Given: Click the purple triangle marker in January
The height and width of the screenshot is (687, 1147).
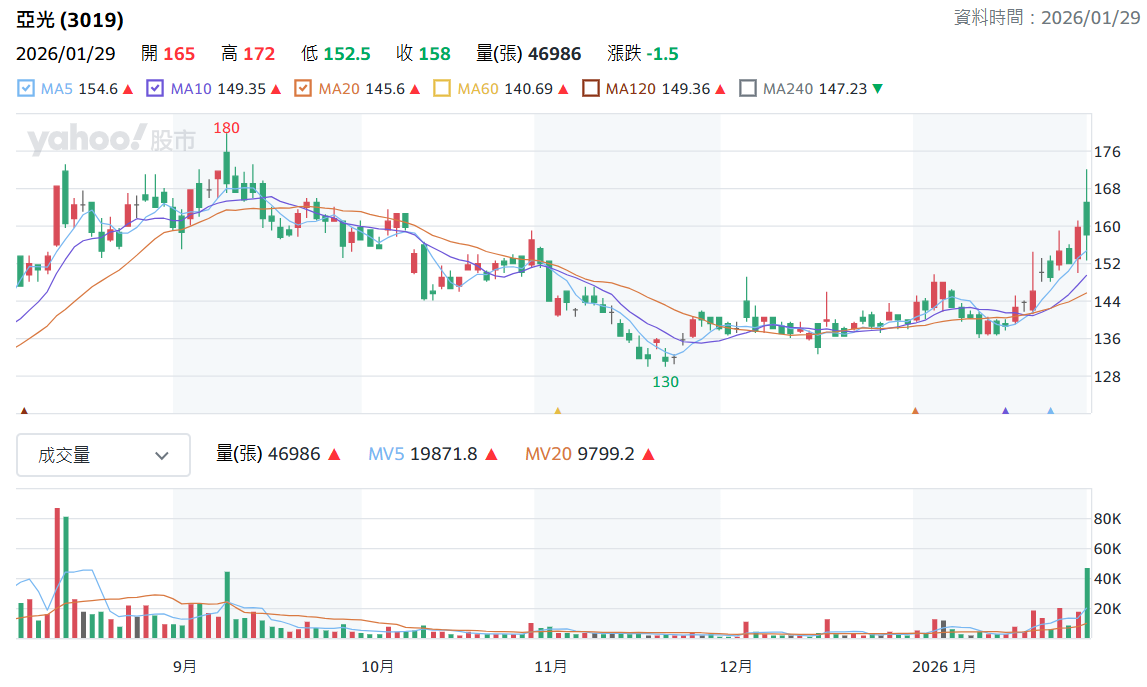Looking at the screenshot, I should [1005, 411].
